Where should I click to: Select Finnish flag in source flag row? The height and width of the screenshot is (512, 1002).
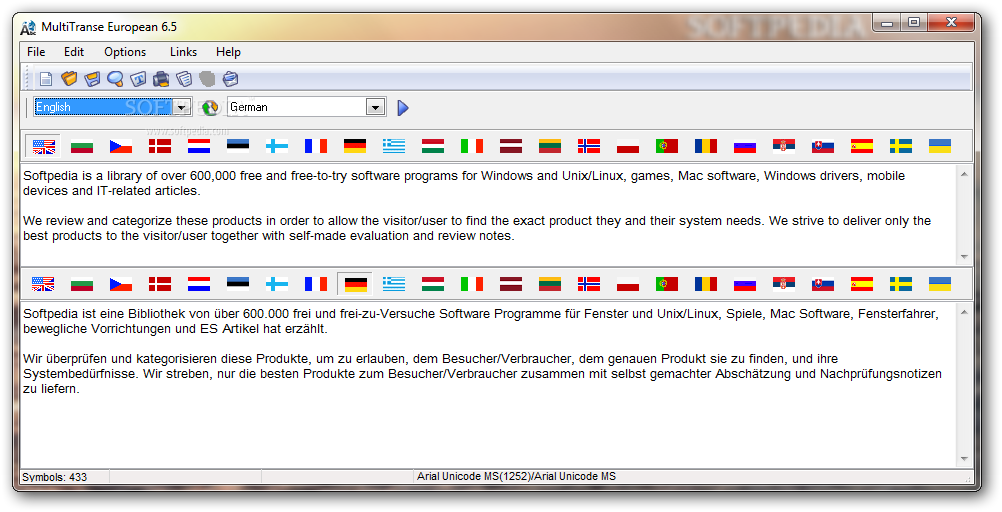(x=277, y=146)
